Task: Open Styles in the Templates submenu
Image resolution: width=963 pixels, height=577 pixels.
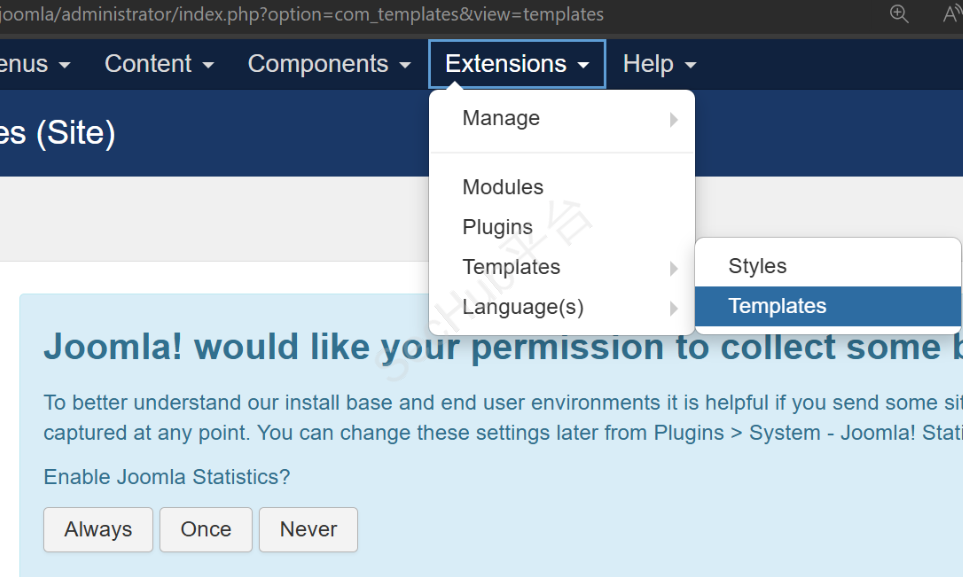Action: click(x=757, y=266)
